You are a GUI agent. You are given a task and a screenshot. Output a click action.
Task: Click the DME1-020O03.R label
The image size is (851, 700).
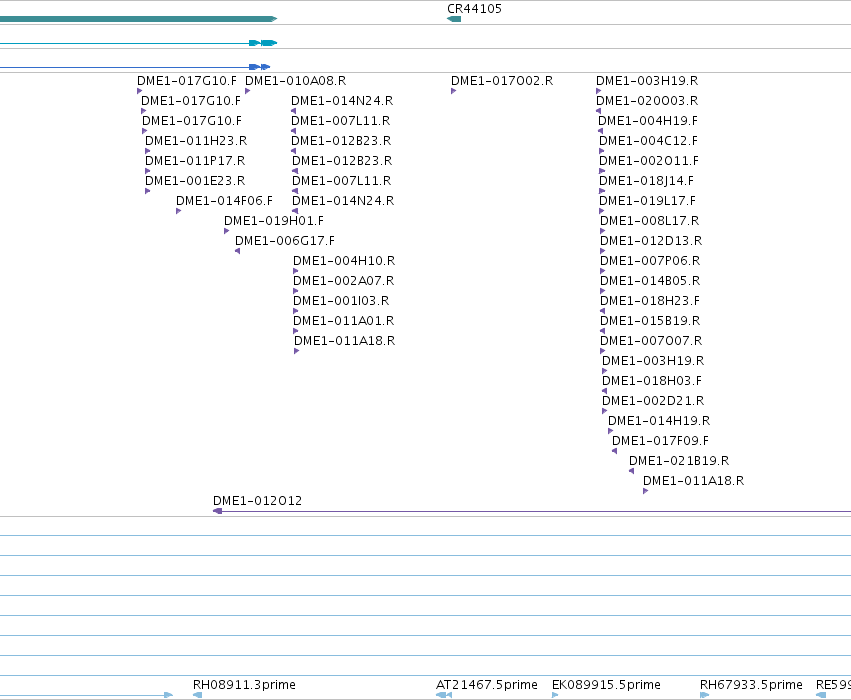[647, 101]
